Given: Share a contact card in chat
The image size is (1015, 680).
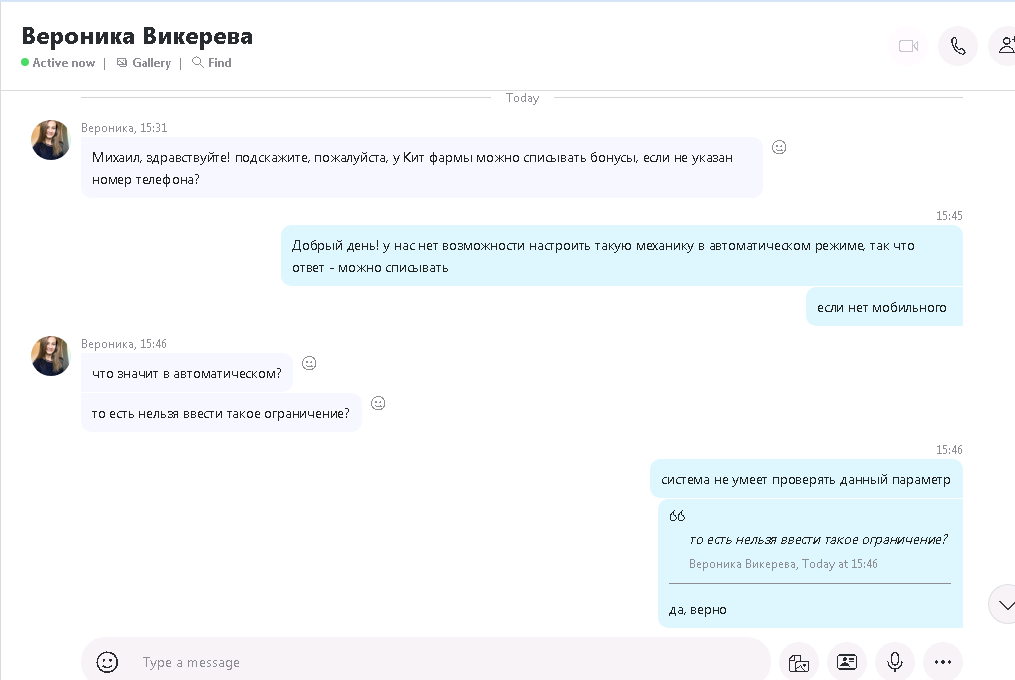Looking at the screenshot, I should pos(846,662).
